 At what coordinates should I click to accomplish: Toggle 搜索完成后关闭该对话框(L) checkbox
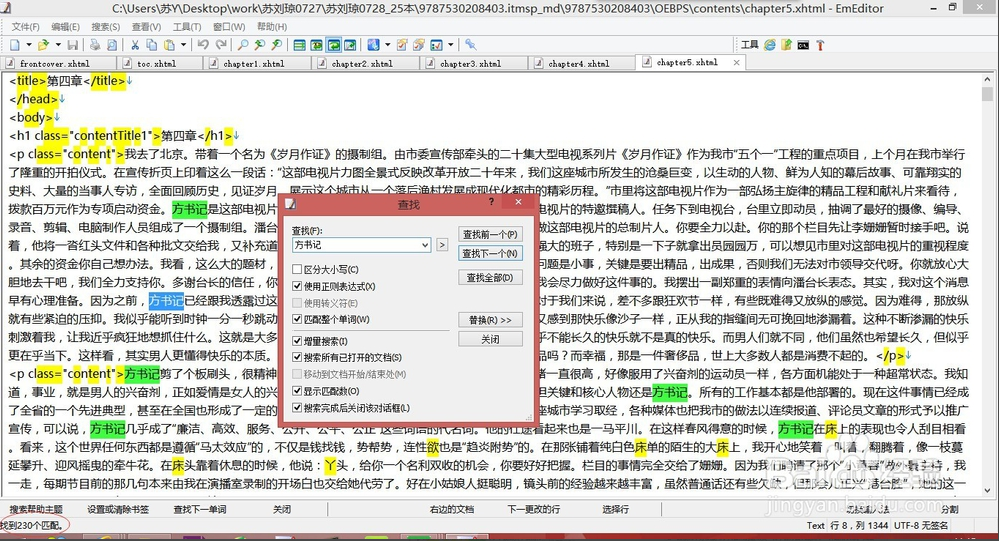pos(297,408)
